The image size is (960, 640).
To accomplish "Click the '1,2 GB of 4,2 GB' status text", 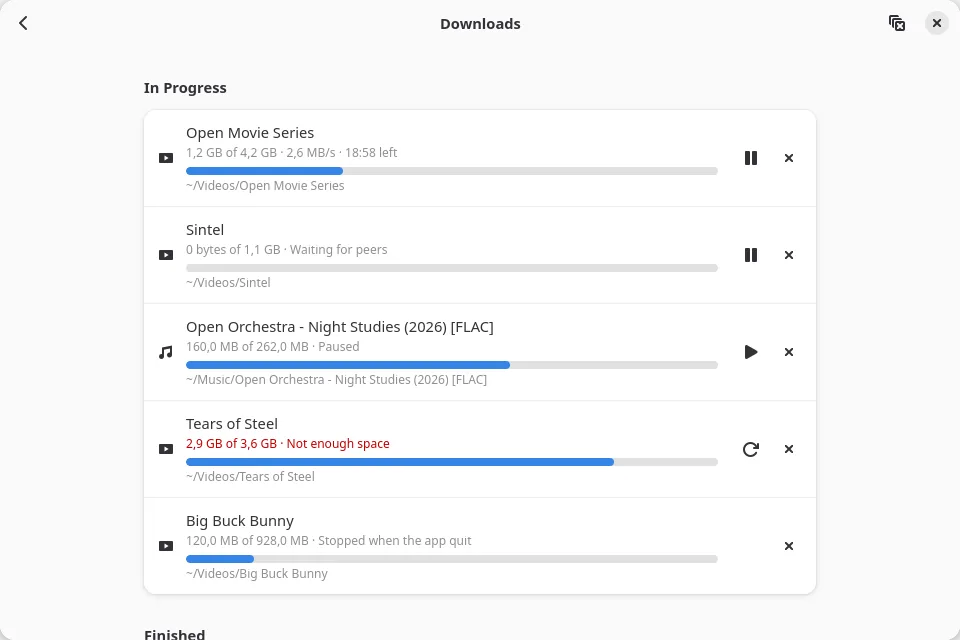I will 231,152.
